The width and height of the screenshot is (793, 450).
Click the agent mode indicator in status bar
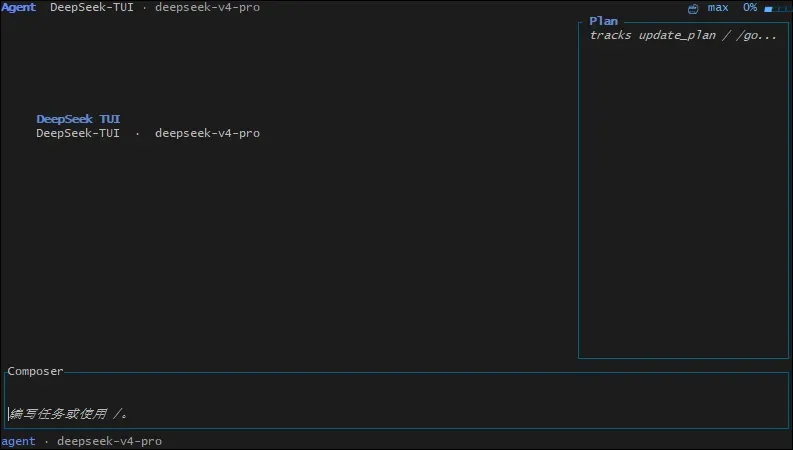coord(18,441)
